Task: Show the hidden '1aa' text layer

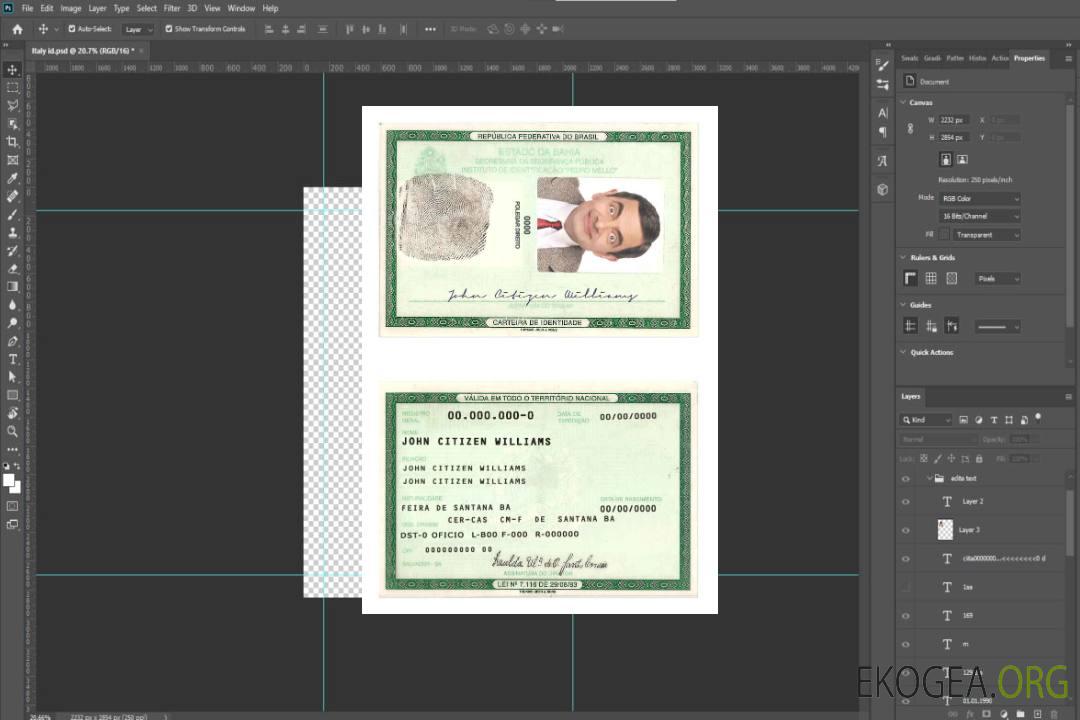Action: click(906, 588)
